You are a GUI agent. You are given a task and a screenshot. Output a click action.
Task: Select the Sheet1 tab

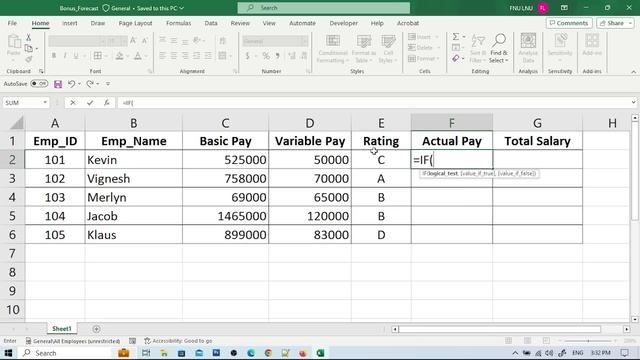coord(62,329)
